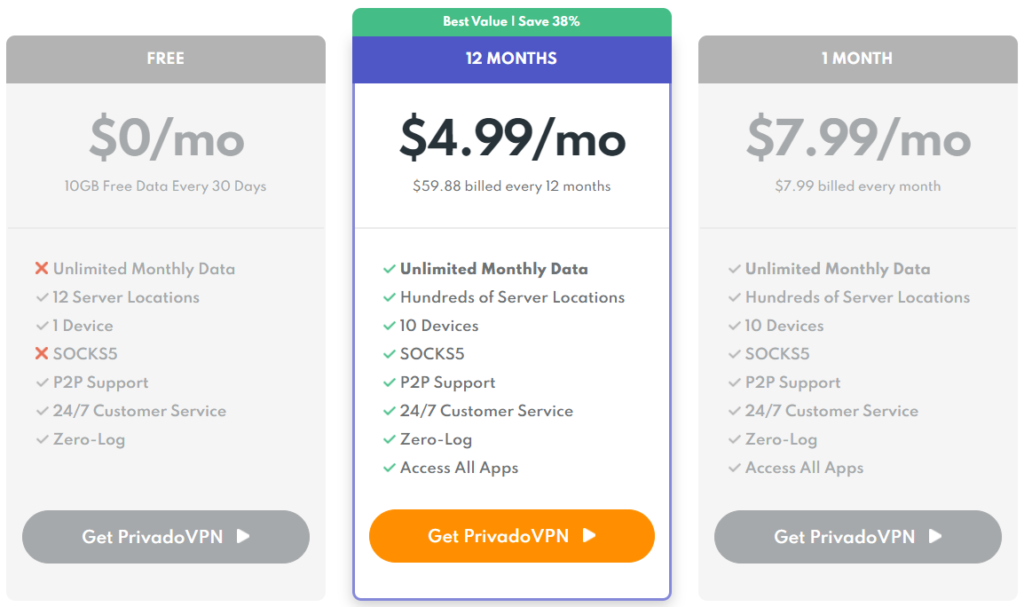This screenshot has width=1024, height=607.
Task: Click the play arrow on orange Get PrivadoVPN button
Action: tap(589, 536)
